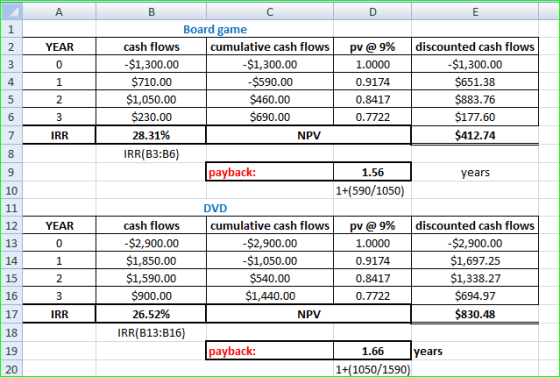Image resolution: width=560 pixels, height=377 pixels.
Task: Select the 28.31% IRR cell
Action: 151,135
